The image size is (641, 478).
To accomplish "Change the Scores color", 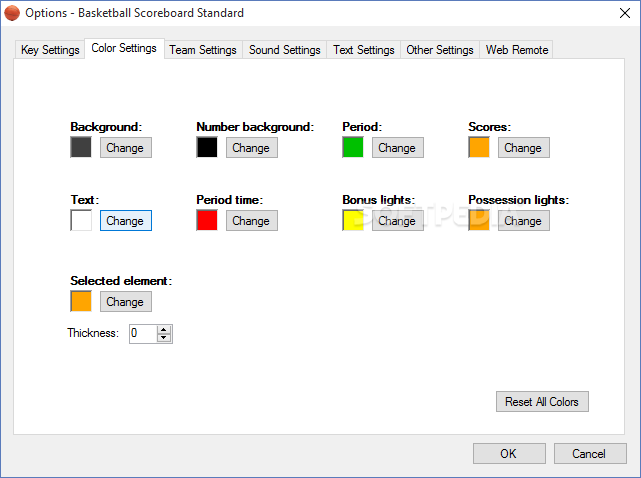I will pos(523,148).
